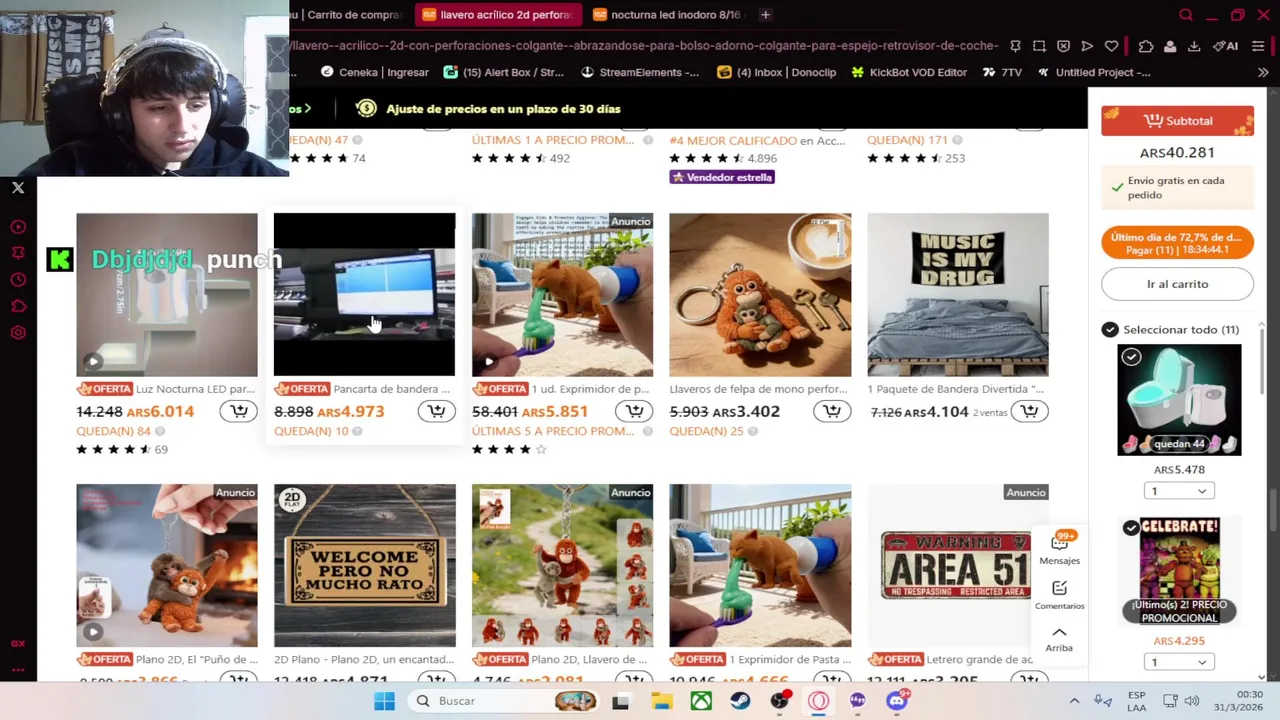Open the extensions cube icon

1146,46
